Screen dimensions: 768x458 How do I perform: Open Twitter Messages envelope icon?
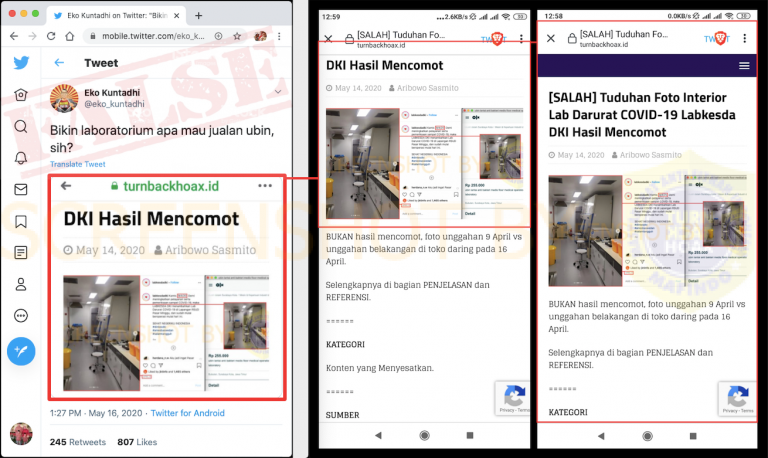coord(21,190)
